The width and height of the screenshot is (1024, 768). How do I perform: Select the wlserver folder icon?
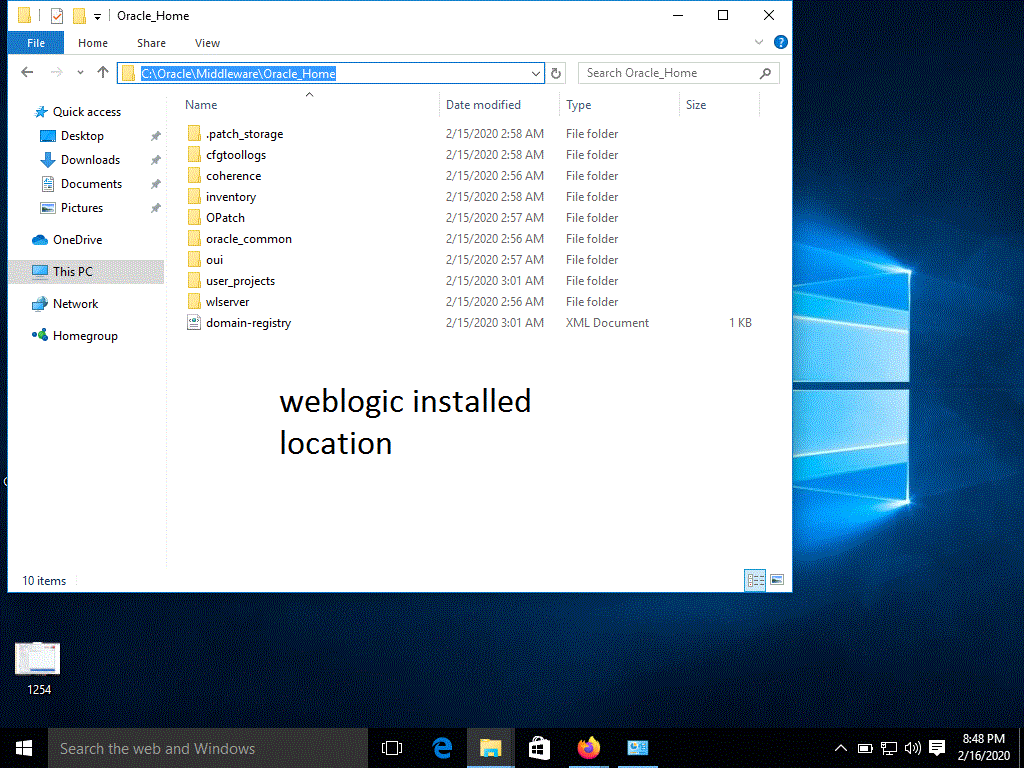point(194,302)
